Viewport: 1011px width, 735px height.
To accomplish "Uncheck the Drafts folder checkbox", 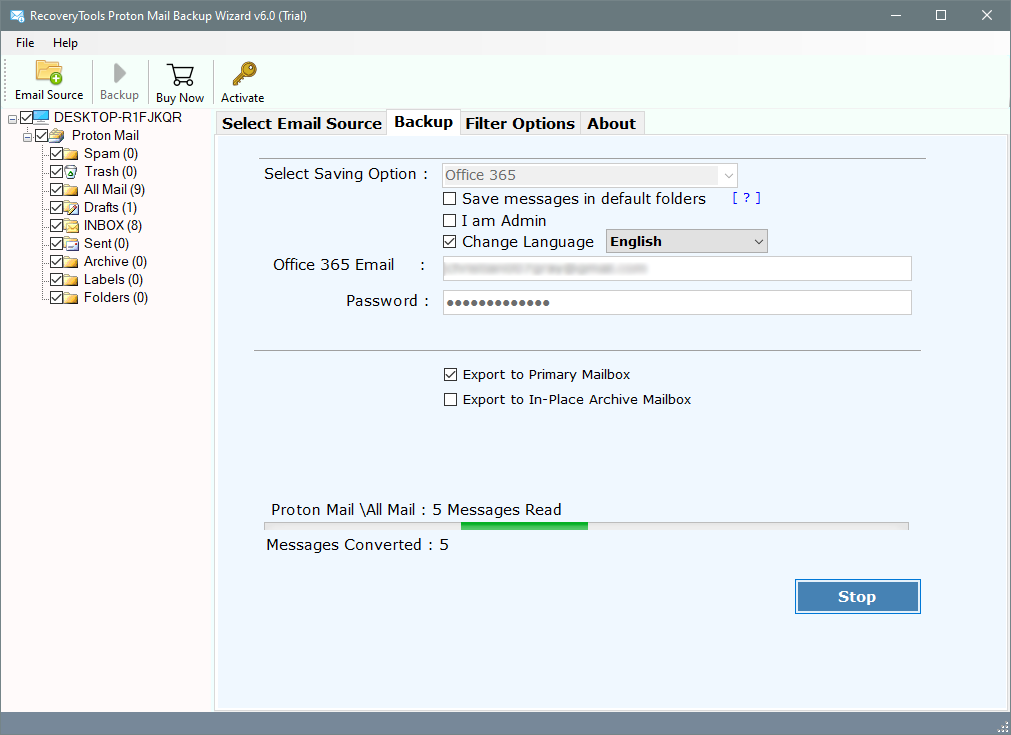I will (57, 208).
